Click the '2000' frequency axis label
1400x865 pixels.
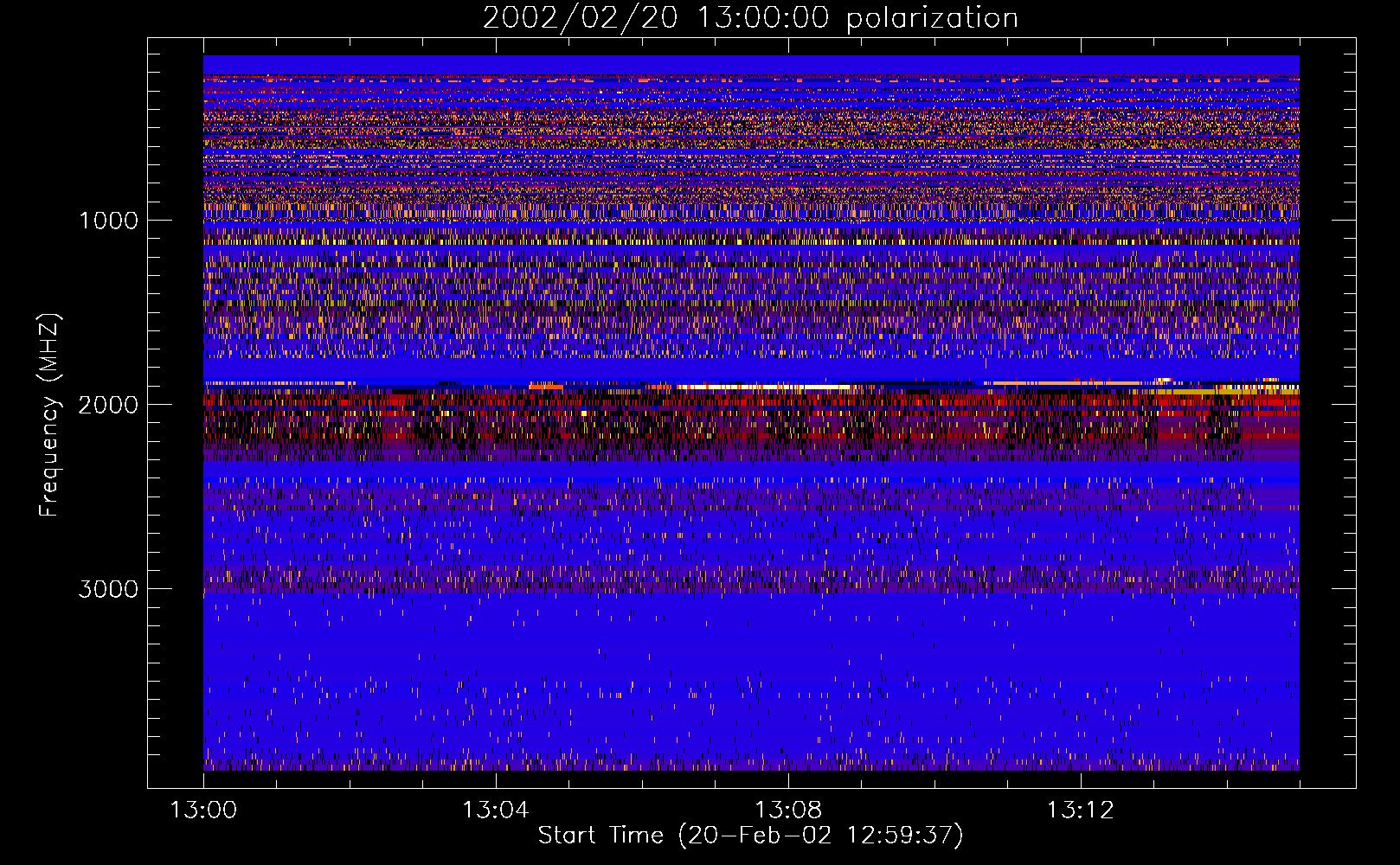pyautogui.click(x=108, y=405)
